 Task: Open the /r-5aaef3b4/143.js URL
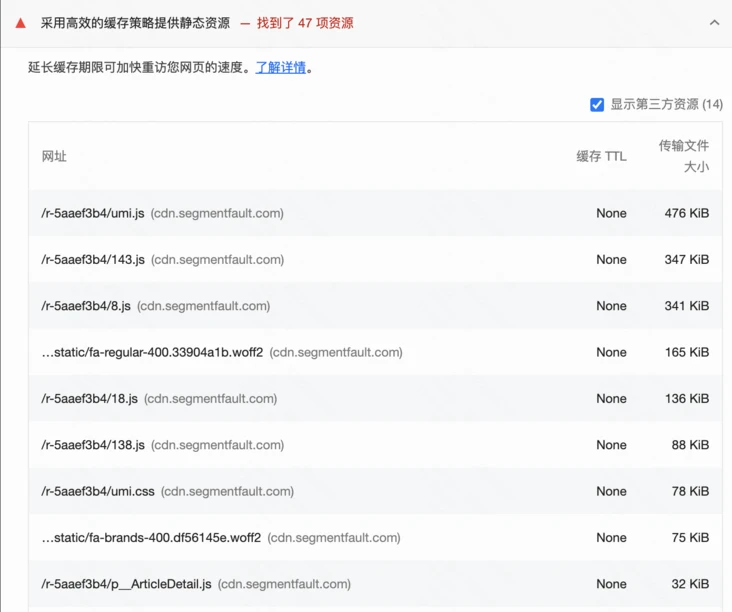(x=93, y=260)
